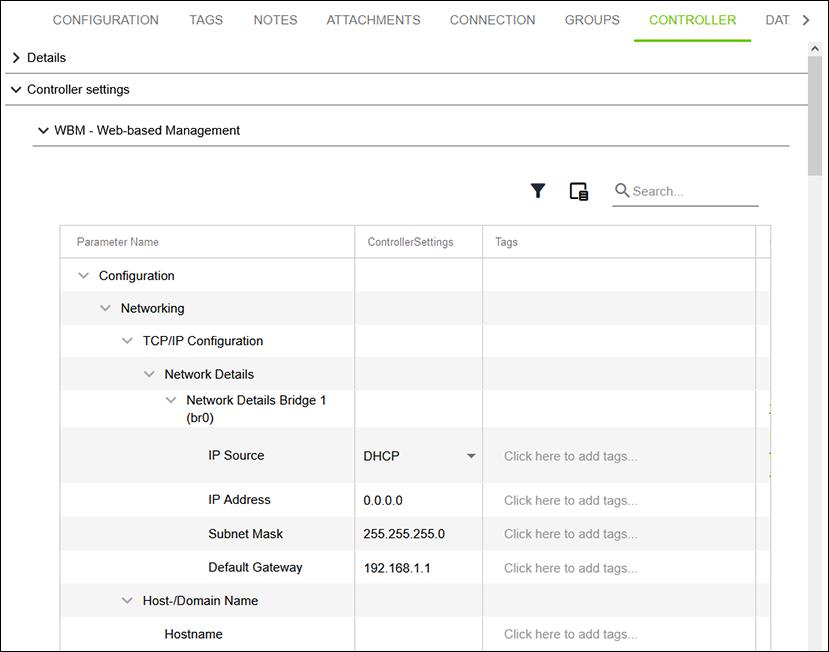The image size is (829, 652).
Task: Add tags for Hostname row
Action: pyautogui.click(x=570, y=634)
